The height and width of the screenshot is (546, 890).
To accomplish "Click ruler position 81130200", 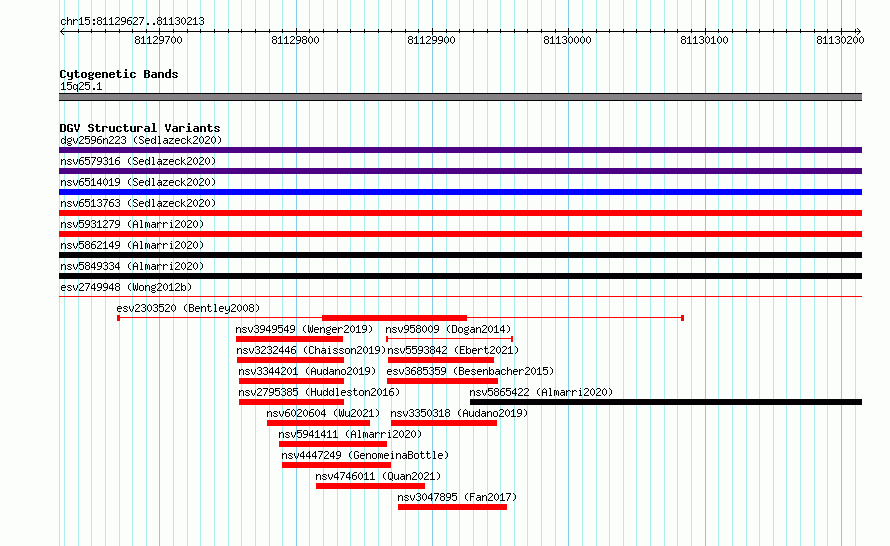I will (841, 40).
